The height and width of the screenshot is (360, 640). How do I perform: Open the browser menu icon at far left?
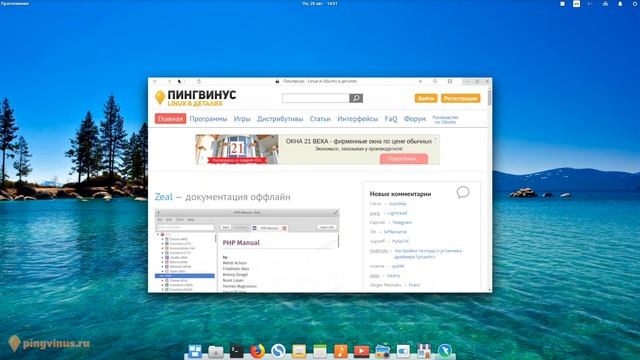point(155,82)
